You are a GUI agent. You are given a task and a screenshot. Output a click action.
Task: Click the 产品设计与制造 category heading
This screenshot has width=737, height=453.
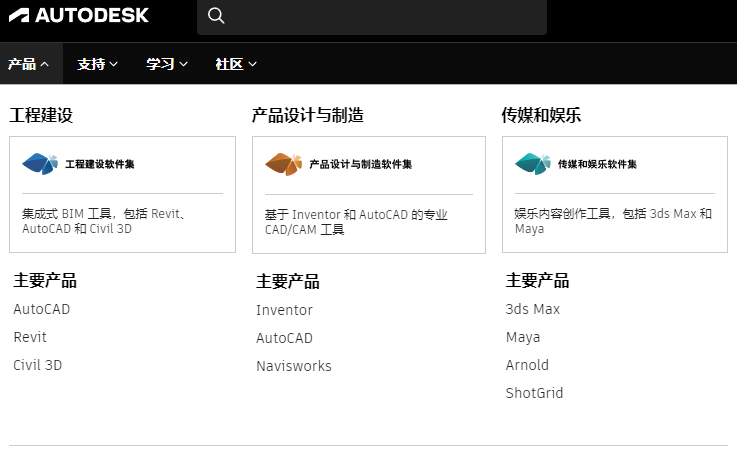click(x=308, y=115)
